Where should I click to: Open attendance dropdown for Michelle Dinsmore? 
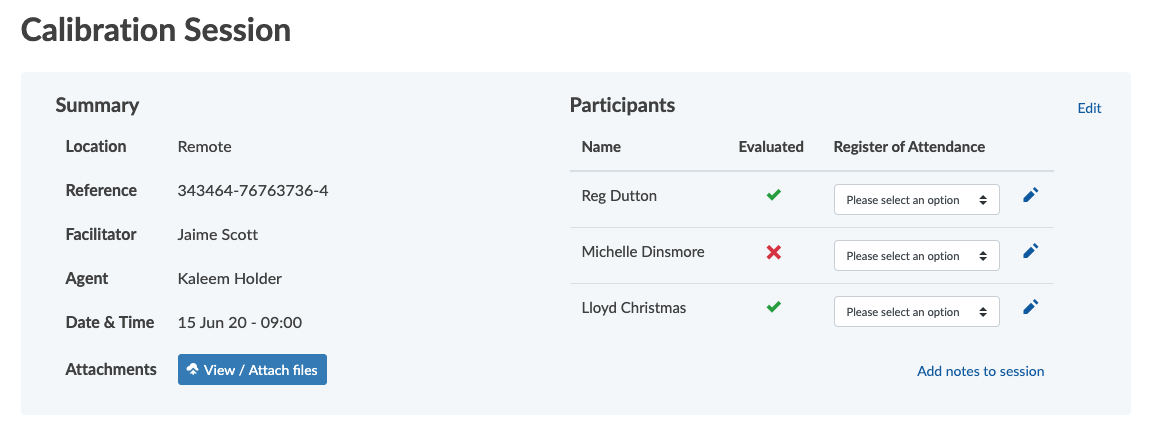coord(916,256)
